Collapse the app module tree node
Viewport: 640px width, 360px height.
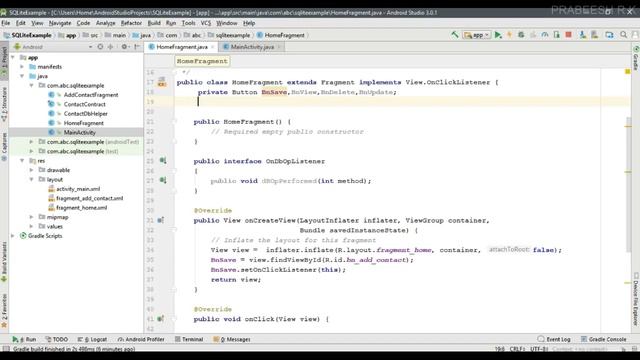click(x=13, y=58)
